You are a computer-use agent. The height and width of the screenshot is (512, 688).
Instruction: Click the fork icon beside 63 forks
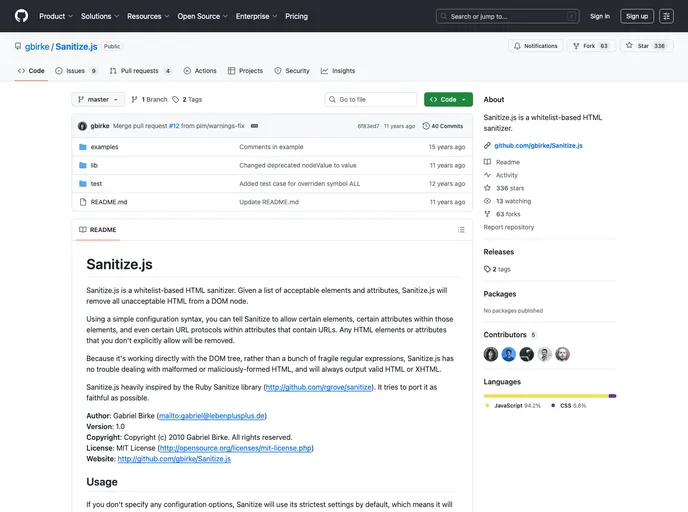click(487, 214)
